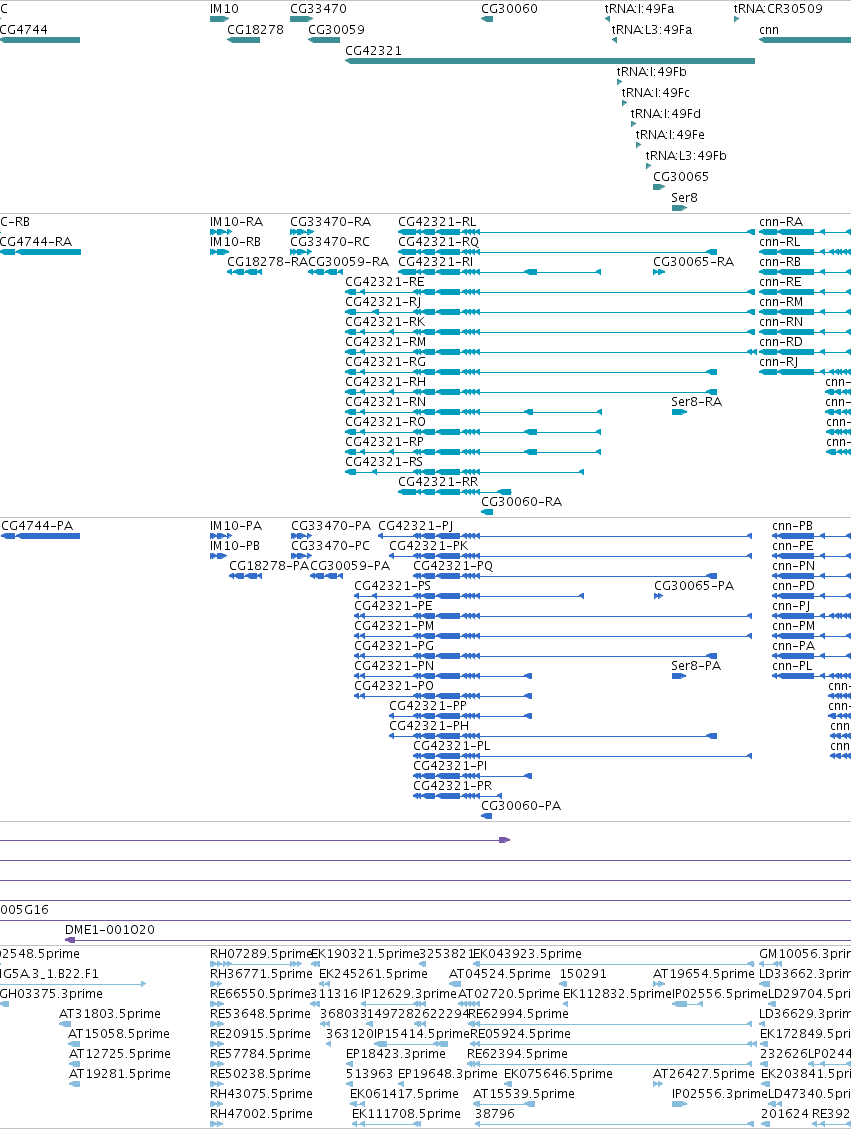Click protein CG42321-PQ
Screen dimensions: 851x1129
(453, 566)
